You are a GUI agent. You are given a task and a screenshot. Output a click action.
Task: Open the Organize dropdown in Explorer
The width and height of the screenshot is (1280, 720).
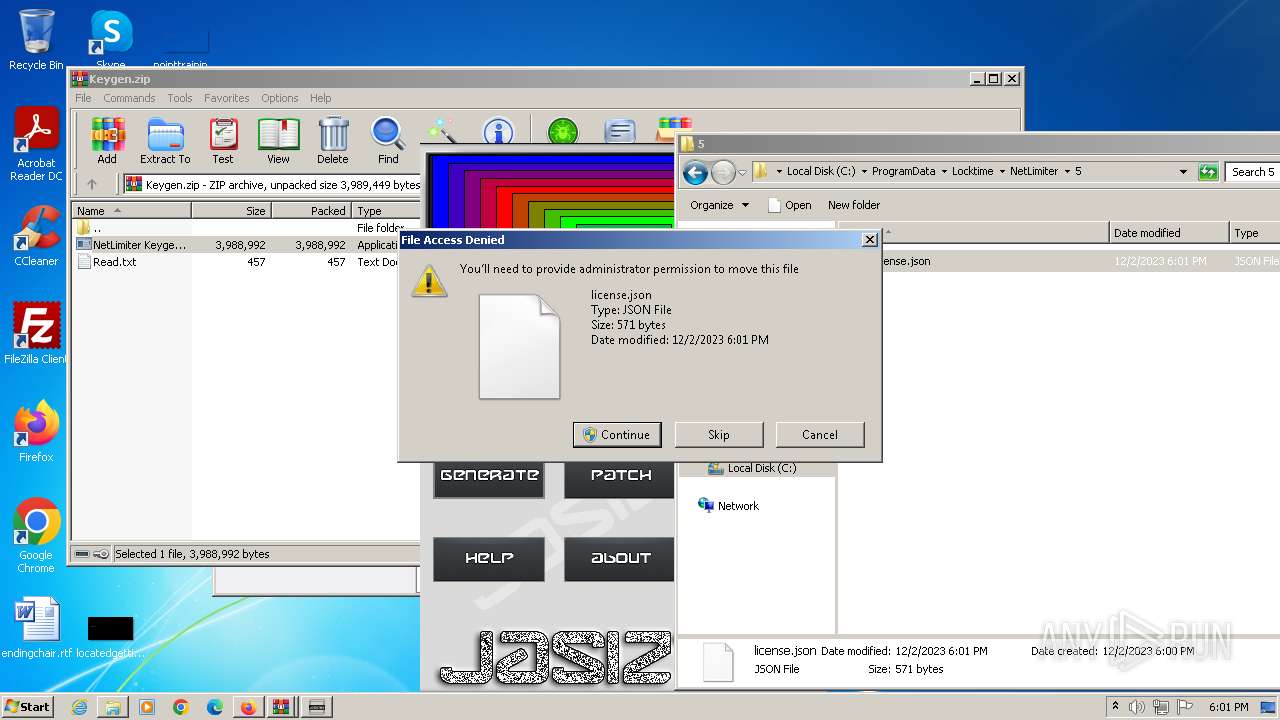(x=719, y=205)
